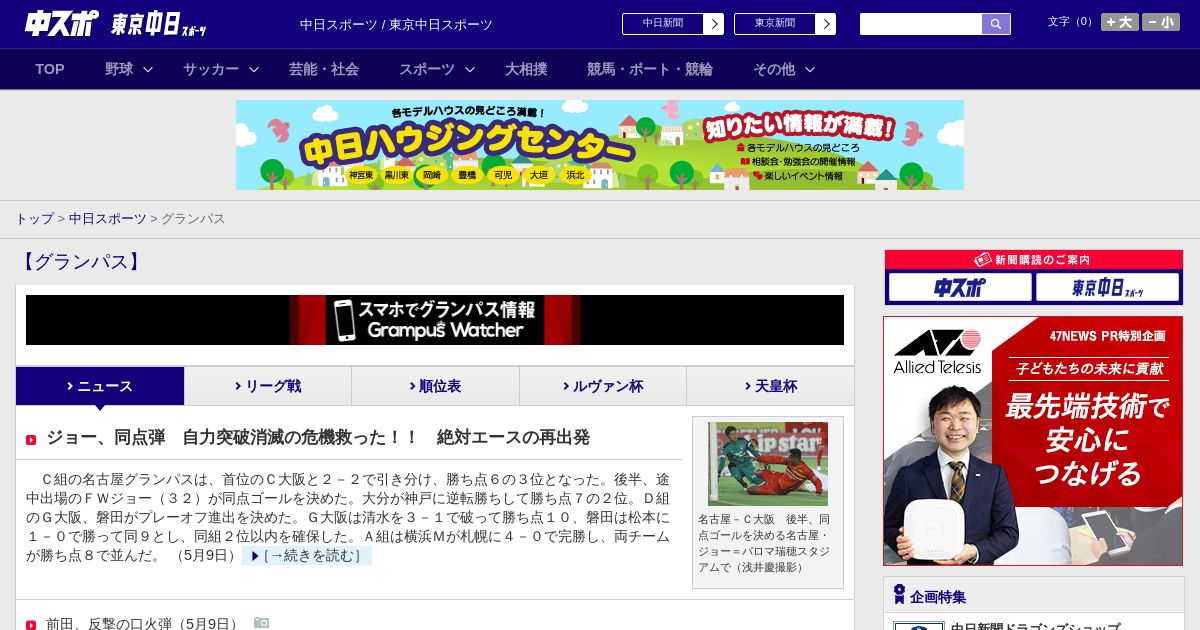Viewport: 1200px width, 630px height.
Task: Open 中スポ subscription button in sidebar
Action: coord(960,288)
